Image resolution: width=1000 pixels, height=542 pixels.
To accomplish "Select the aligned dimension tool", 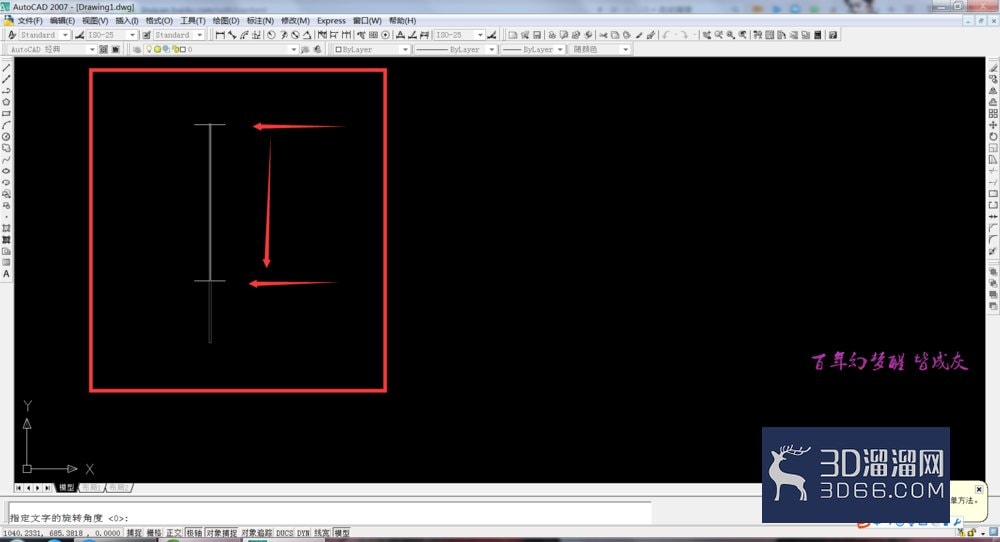I will tap(232, 35).
